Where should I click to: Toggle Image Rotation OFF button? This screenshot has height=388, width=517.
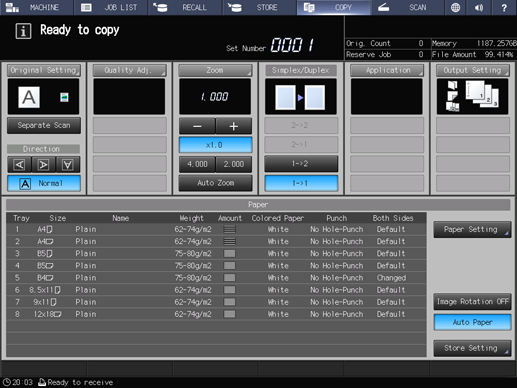click(472, 302)
